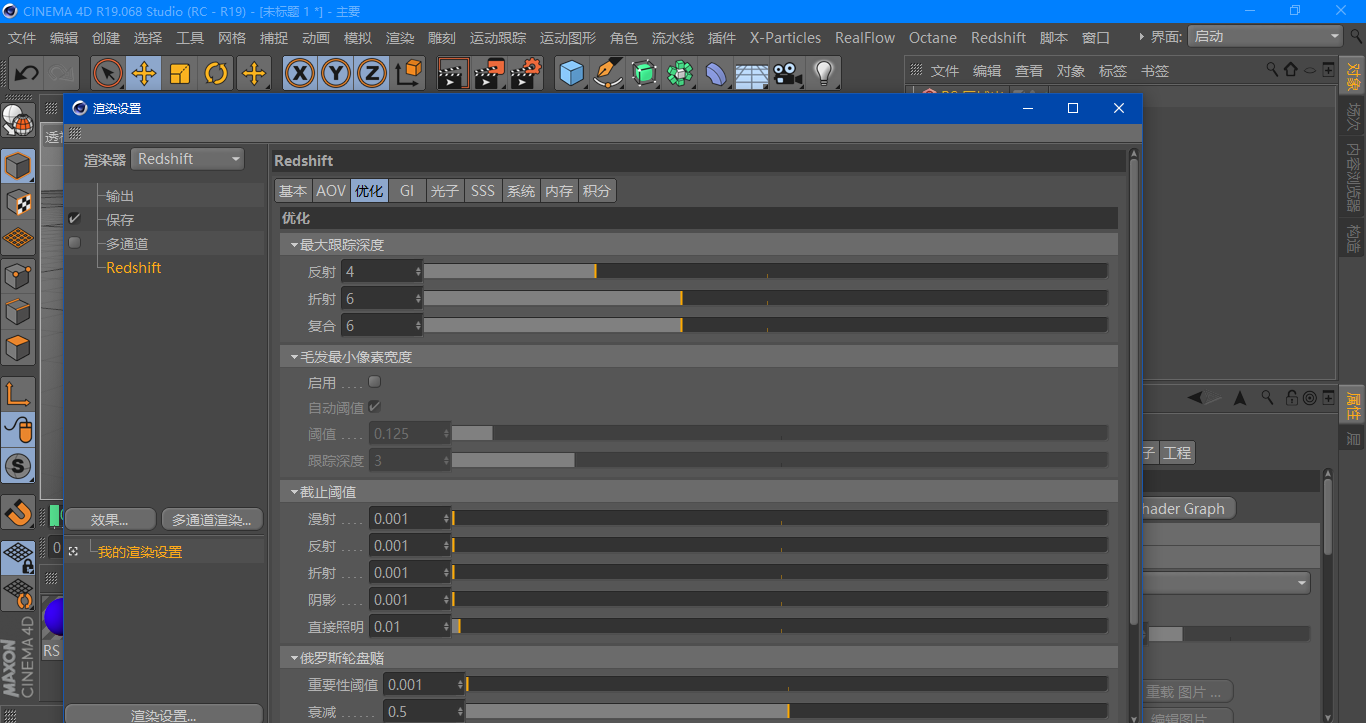Add a light bulb object

pyautogui.click(x=824, y=73)
